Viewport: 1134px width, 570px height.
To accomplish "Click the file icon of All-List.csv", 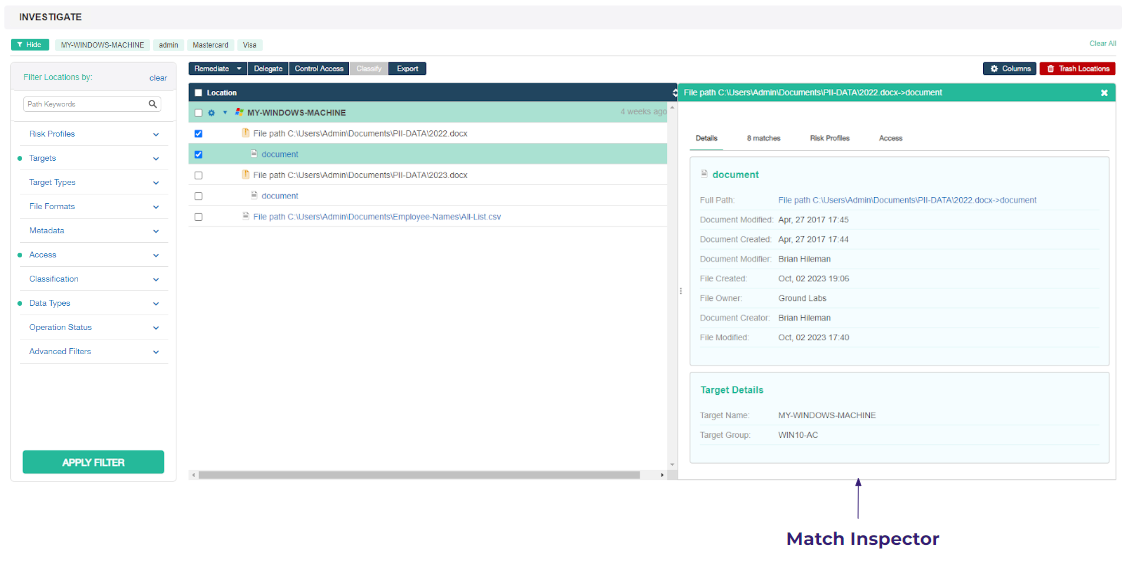I will [x=246, y=216].
